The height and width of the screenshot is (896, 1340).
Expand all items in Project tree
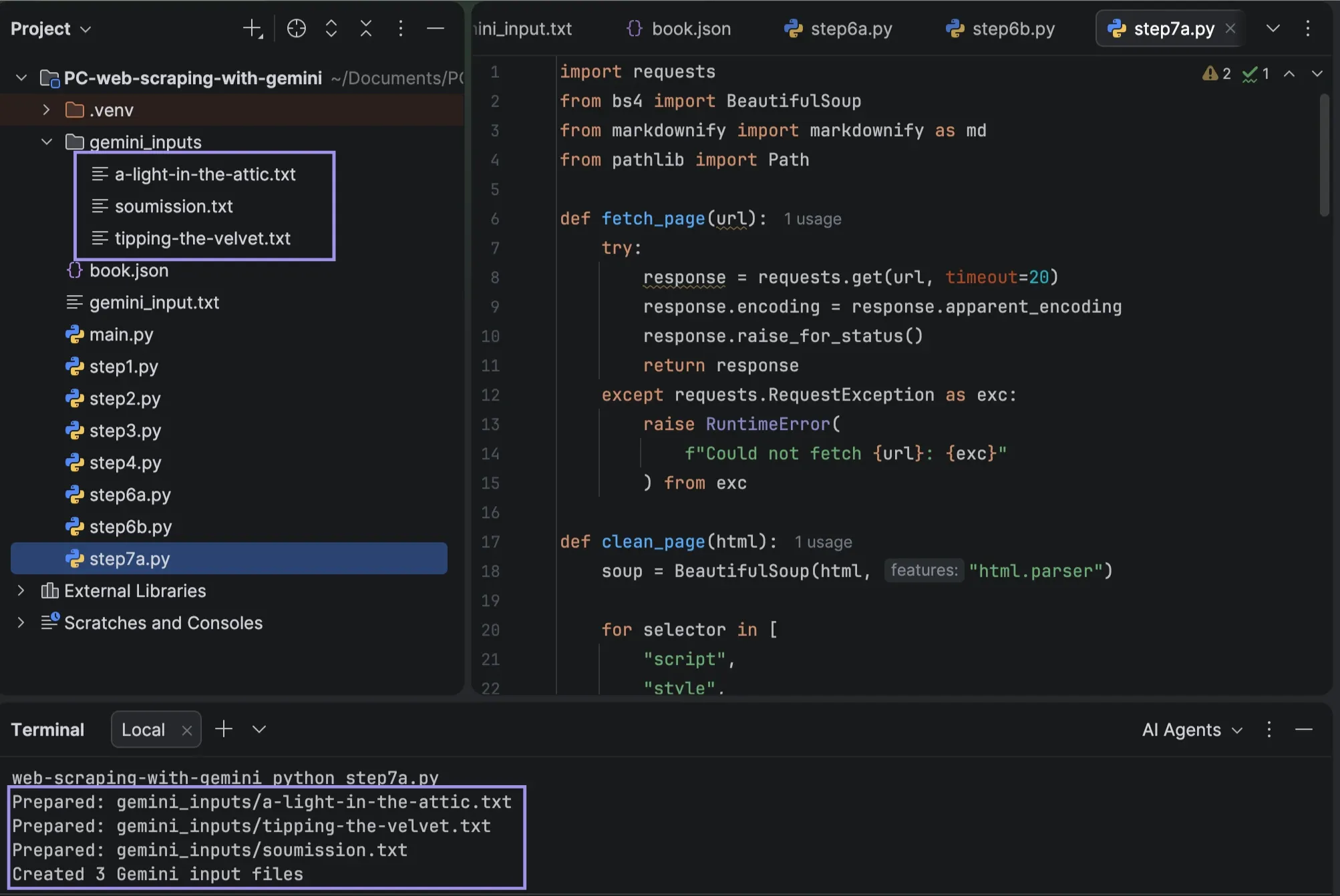tap(331, 29)
